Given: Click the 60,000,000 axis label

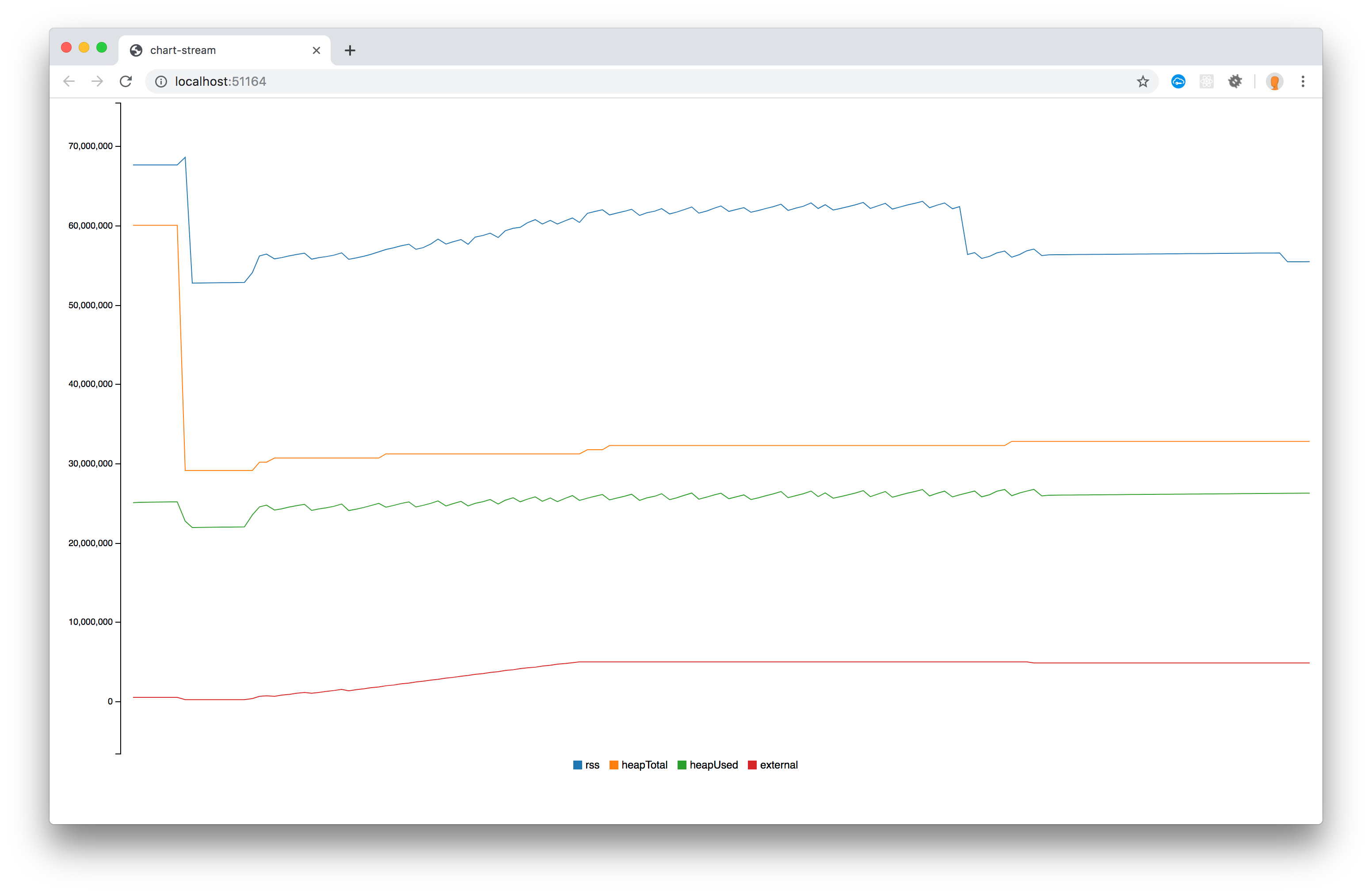Looking at the screenshot, I should coord(91,226).
